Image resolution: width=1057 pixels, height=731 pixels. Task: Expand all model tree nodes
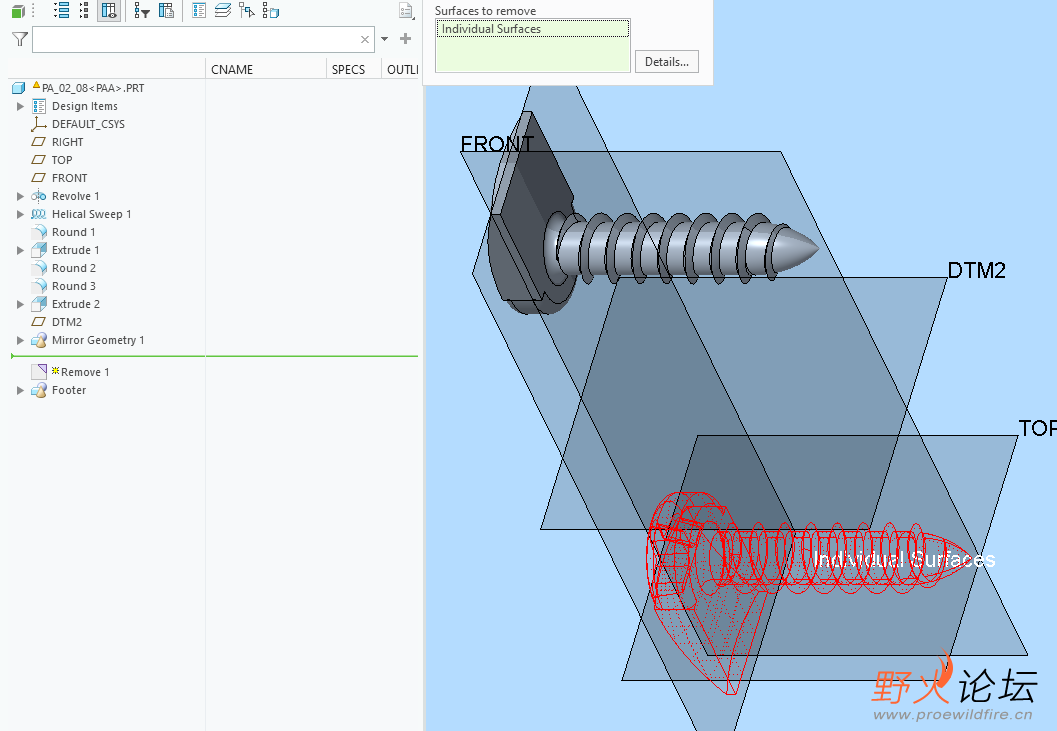(x=62, y=10)
